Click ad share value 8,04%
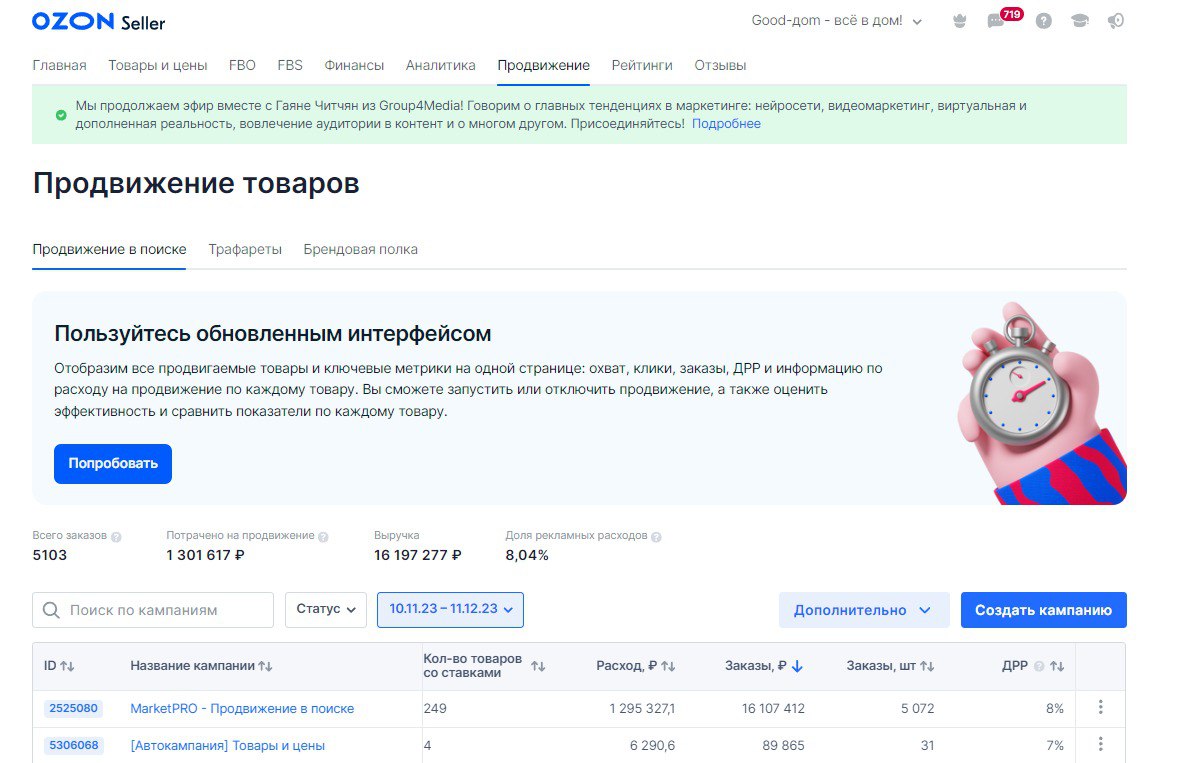This screenshot has width=1184, height=763. point(527,555)
